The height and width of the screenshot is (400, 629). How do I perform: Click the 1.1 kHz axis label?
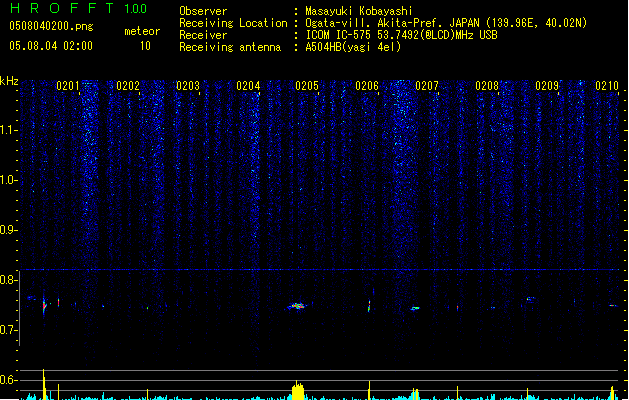click(8, 130)
